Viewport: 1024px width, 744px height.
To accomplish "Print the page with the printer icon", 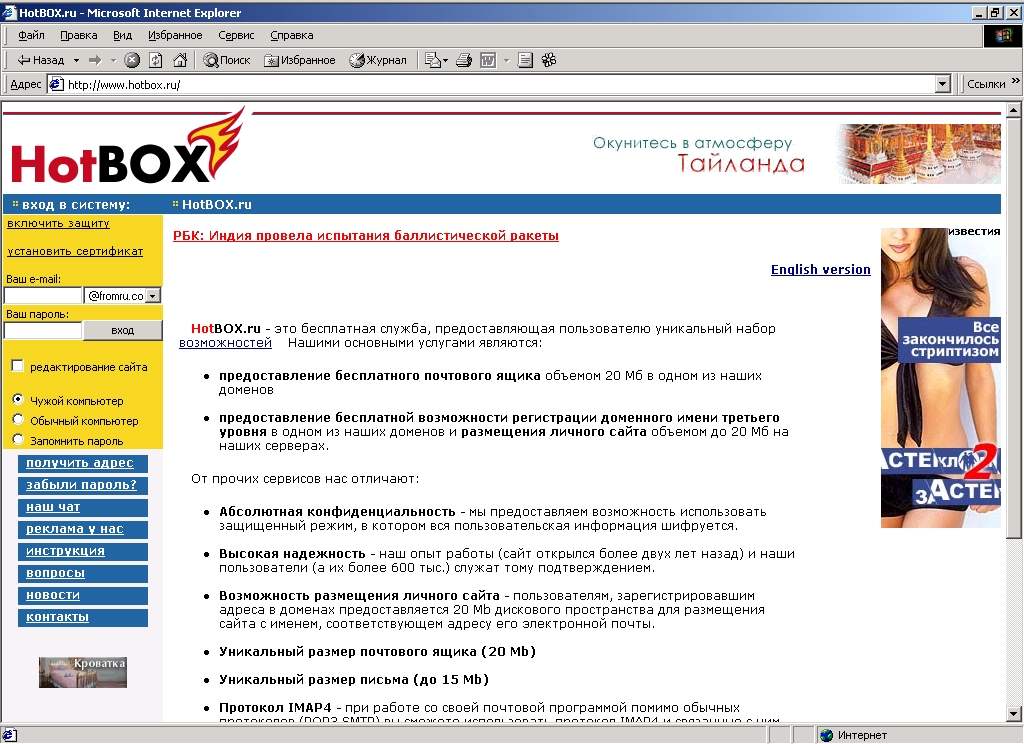I will tap(464, 60).
